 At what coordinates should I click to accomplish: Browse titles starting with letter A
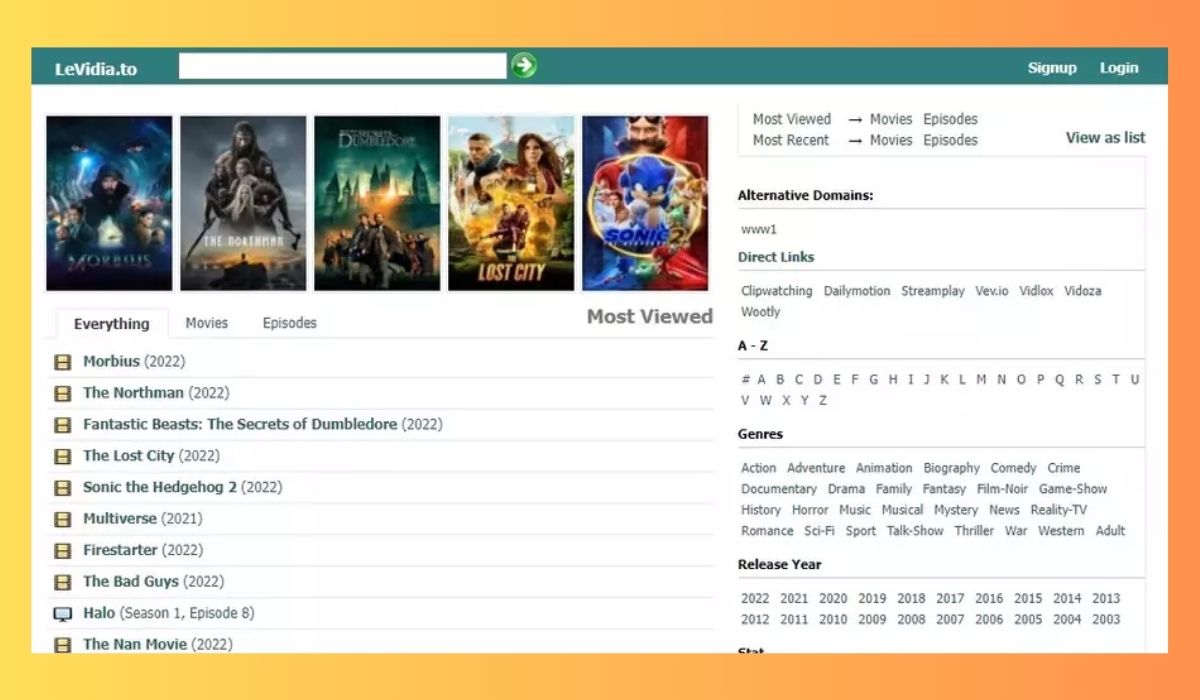click(x=762, y=380)
